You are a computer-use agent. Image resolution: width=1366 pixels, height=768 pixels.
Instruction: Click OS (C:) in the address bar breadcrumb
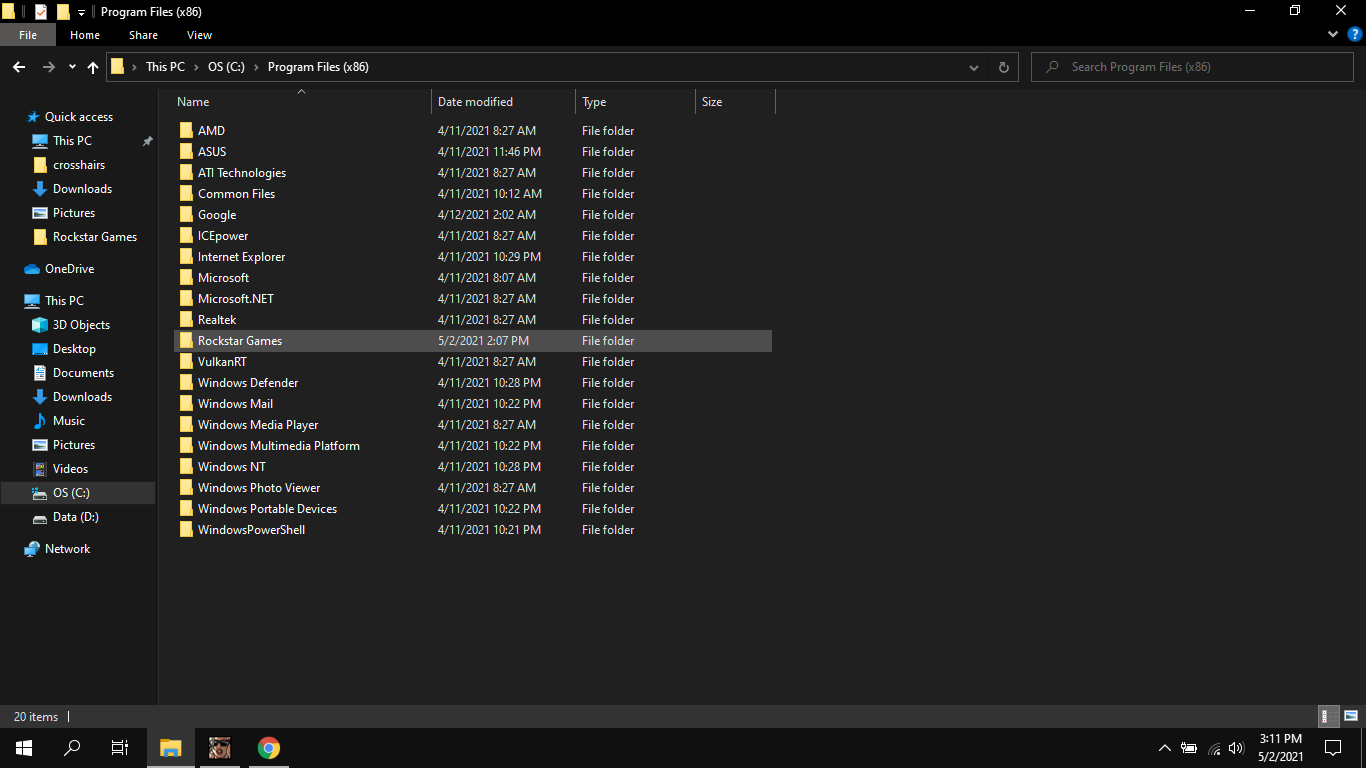226,67
